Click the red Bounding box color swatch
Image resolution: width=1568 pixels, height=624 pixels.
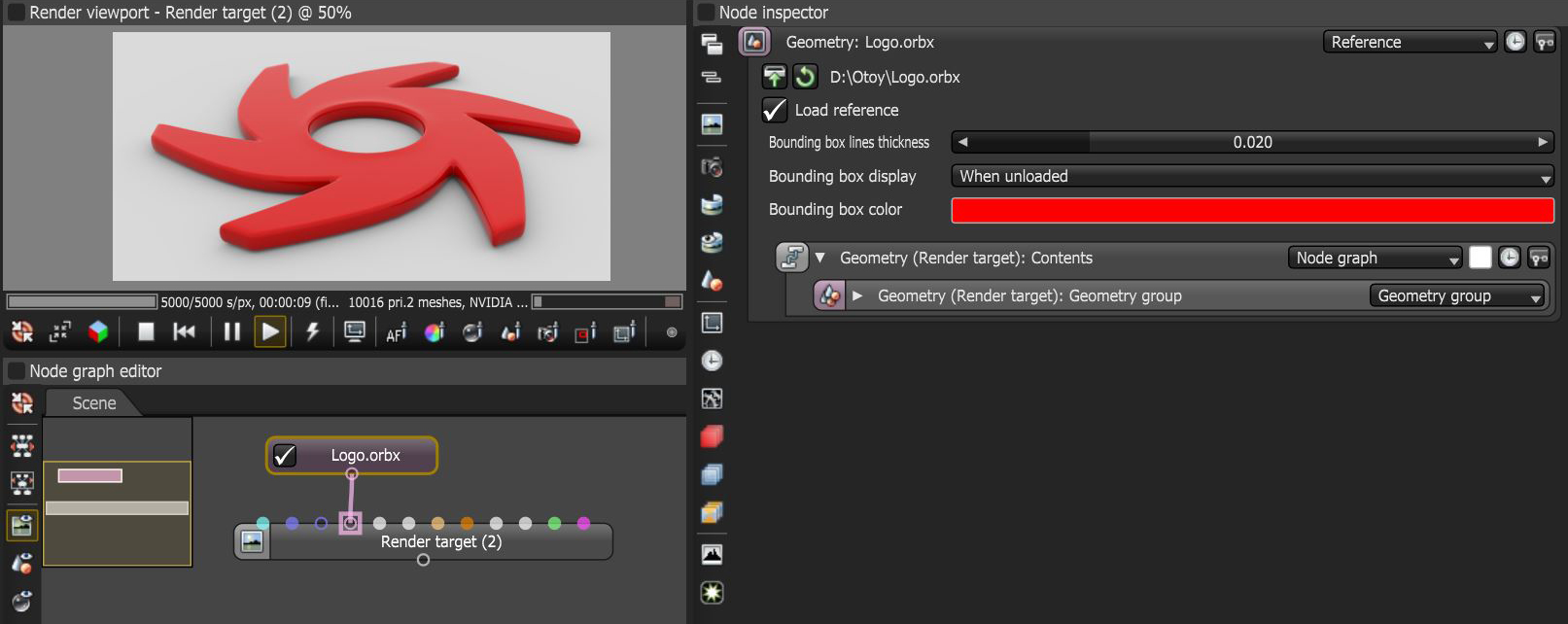[x=1252, y=210]
